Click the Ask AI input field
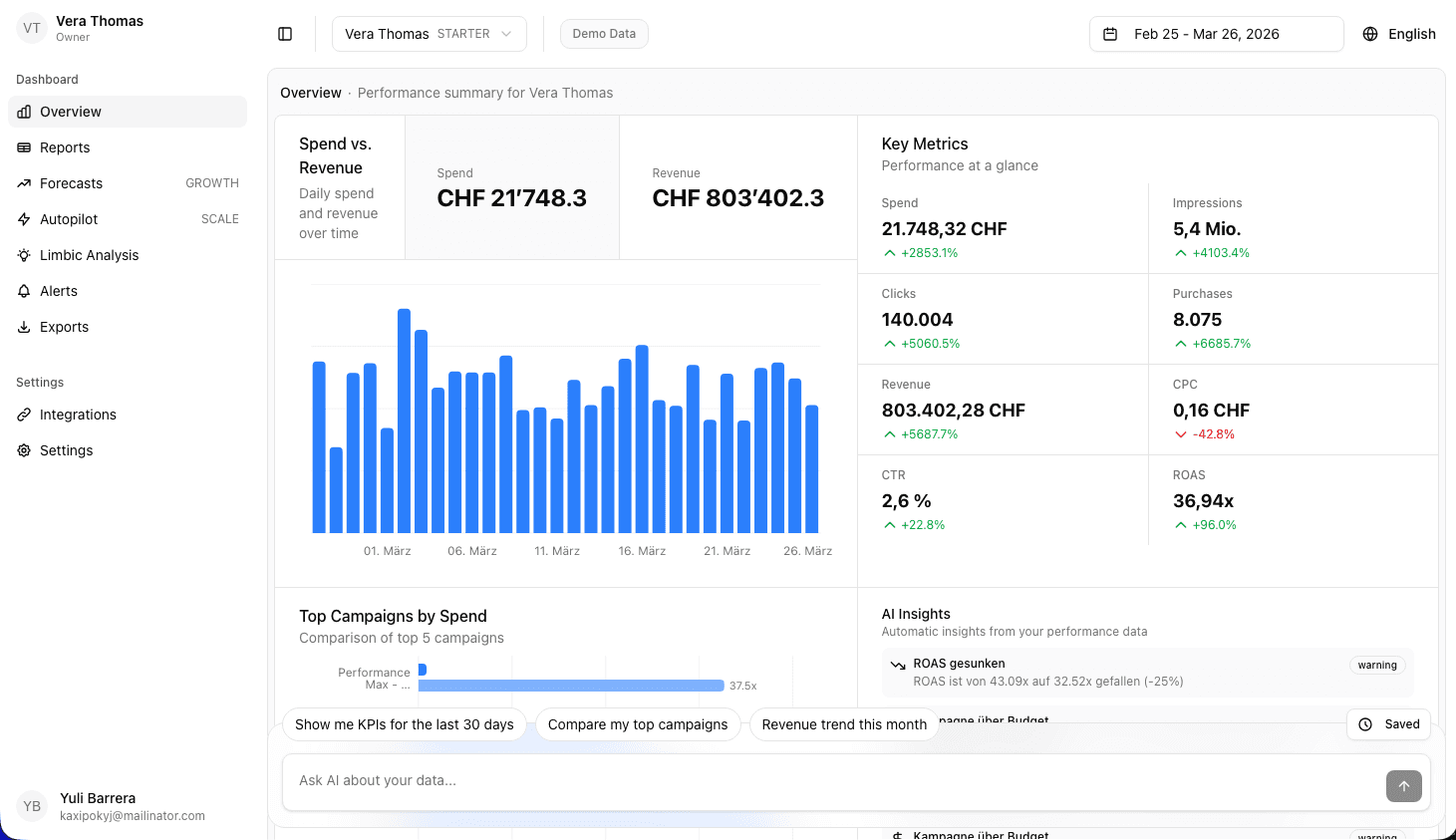Viewport: 1456px width, 840px height. (827, 780)
